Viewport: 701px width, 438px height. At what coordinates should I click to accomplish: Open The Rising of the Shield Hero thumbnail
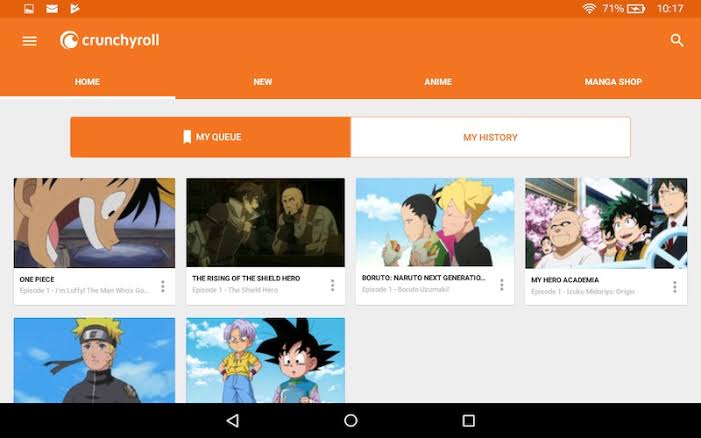point(266,222)
